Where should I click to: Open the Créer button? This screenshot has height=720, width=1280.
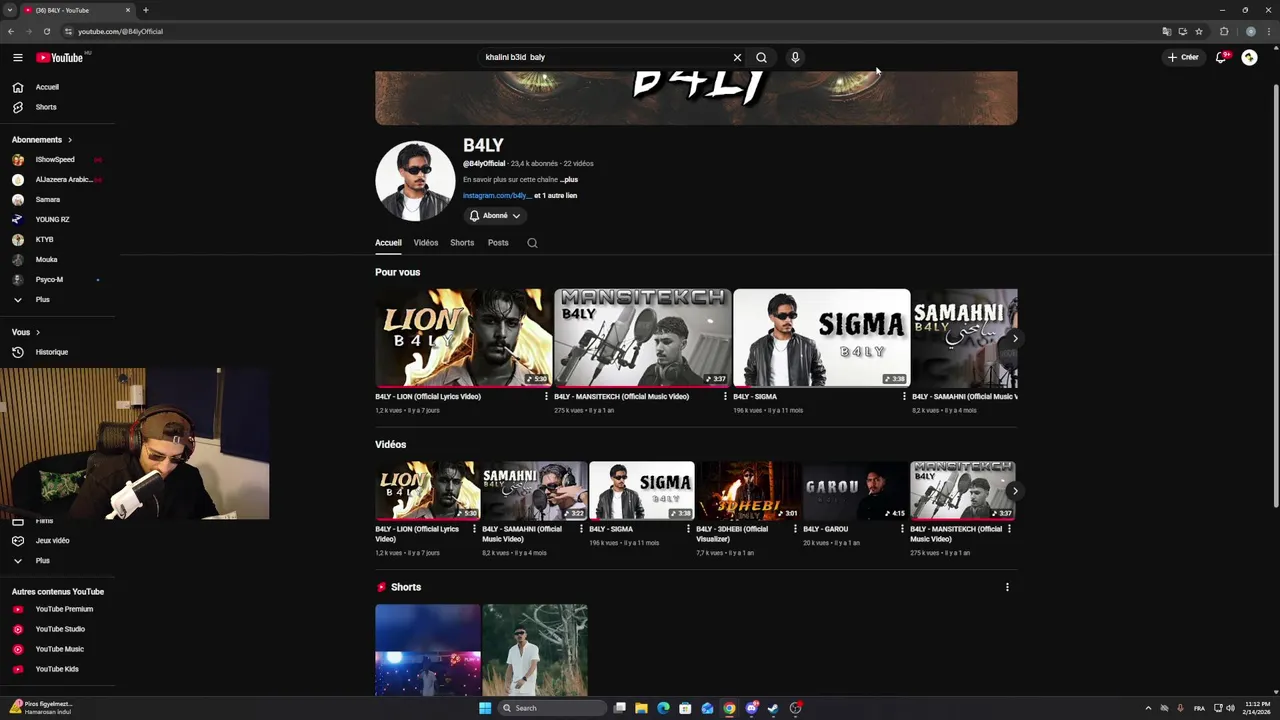(1183, 58)
